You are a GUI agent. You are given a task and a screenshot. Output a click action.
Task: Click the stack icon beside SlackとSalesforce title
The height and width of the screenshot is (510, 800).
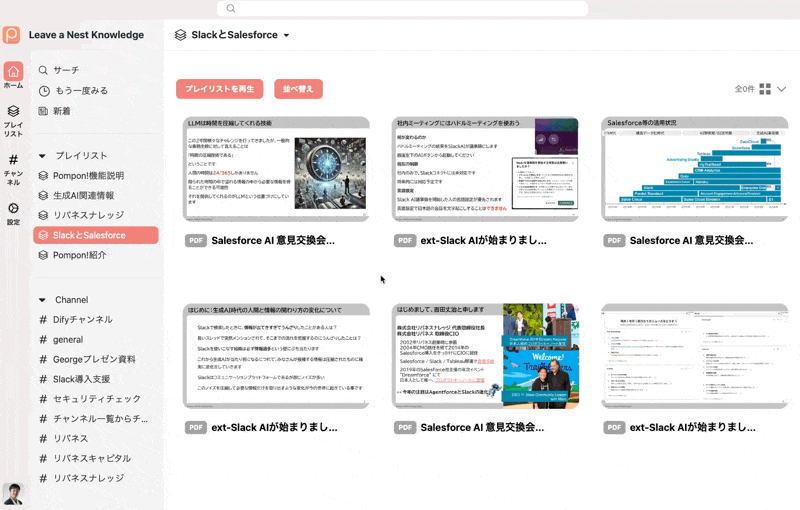180,35
